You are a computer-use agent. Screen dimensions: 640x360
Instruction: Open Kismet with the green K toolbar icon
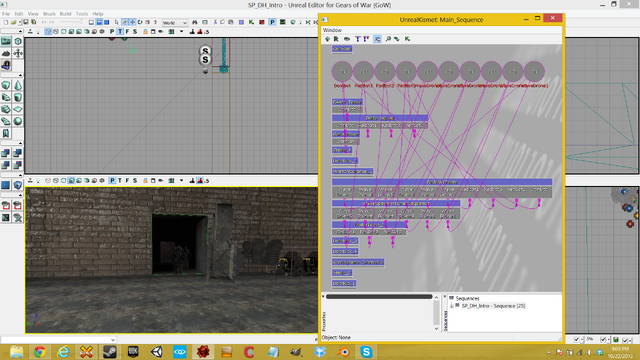click(x=251, y=22)
